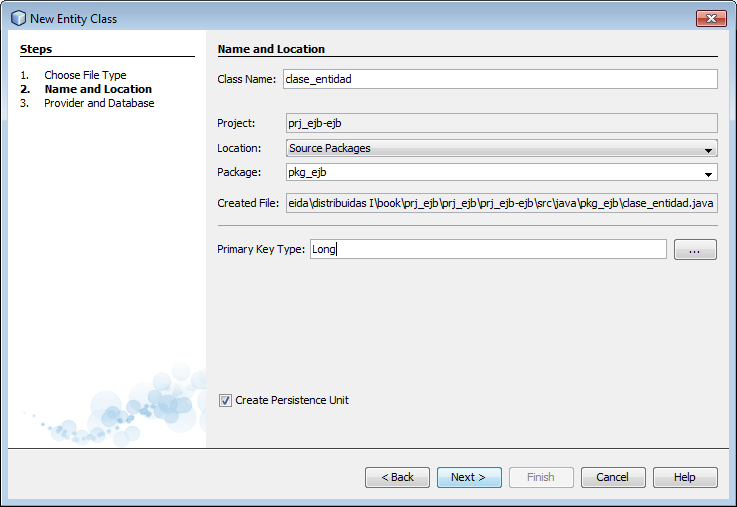Click the Created File path field

[500, 203]
